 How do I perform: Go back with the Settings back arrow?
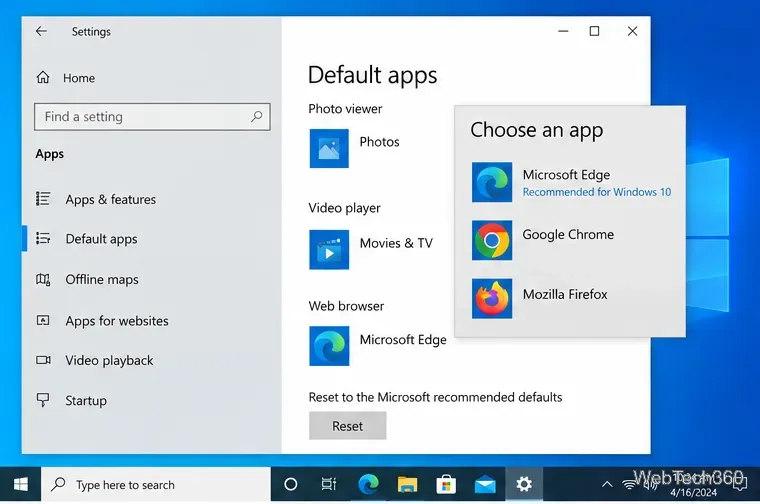tap(41, 32)
